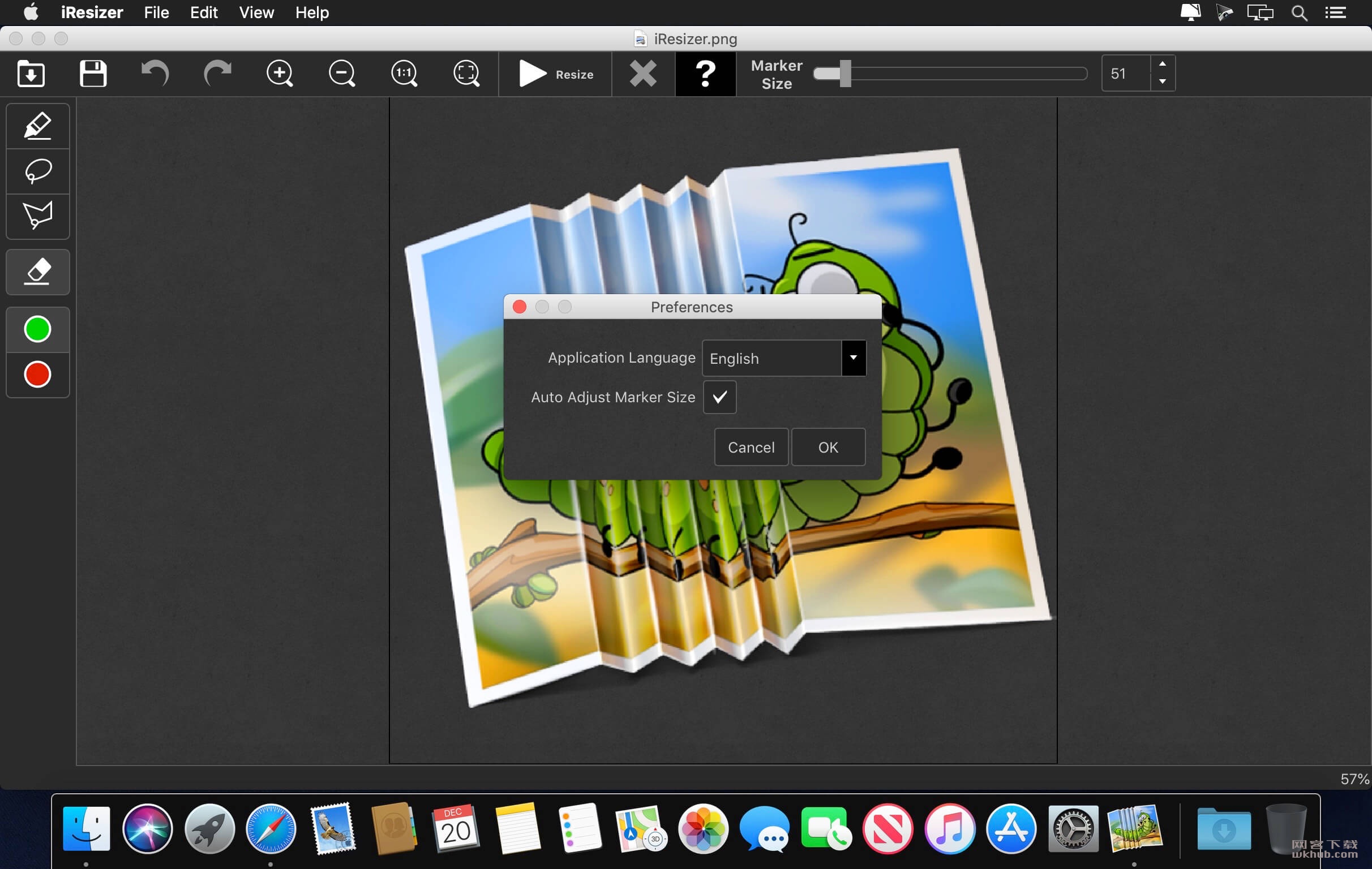This screenshot has width=1372, height=869.
Task: Click the Marker Size value field 51
Action: pos(1126,74)
